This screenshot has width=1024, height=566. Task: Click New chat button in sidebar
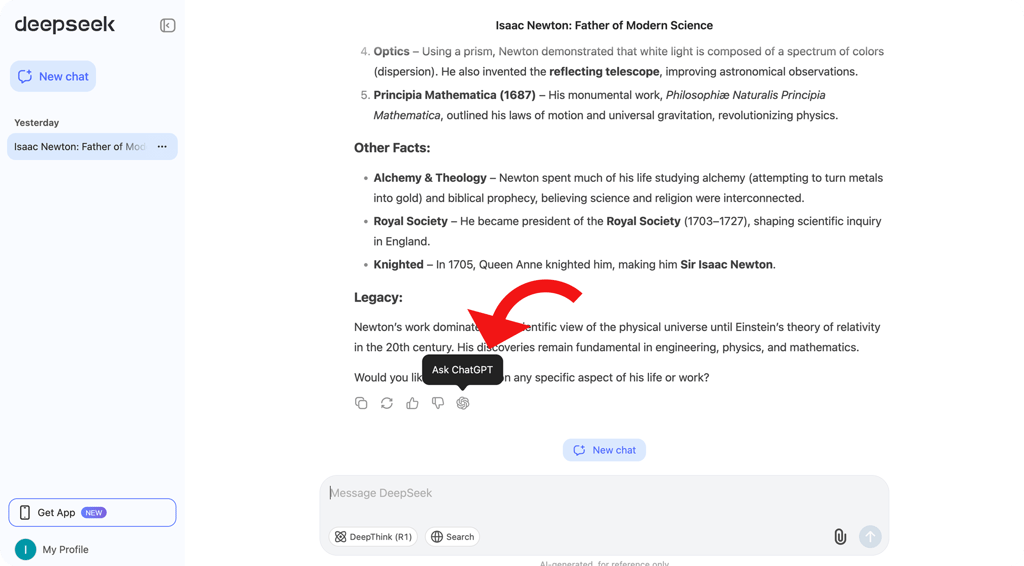pyautogui.click(x=53, y=76)
